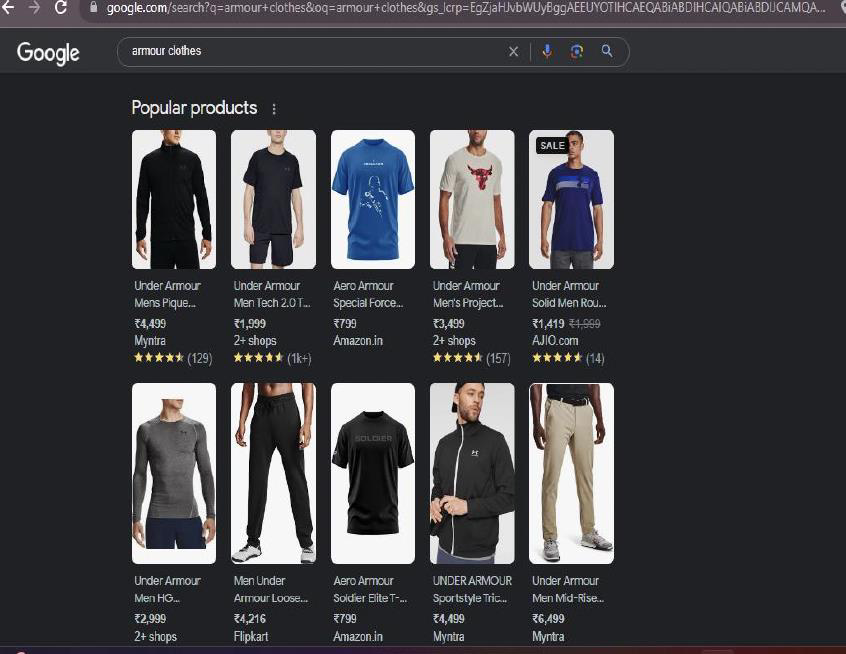Open Under Armour Men Mid-Rise khaki pants image
Screen dimensions: 846x654
click(571, 473)
